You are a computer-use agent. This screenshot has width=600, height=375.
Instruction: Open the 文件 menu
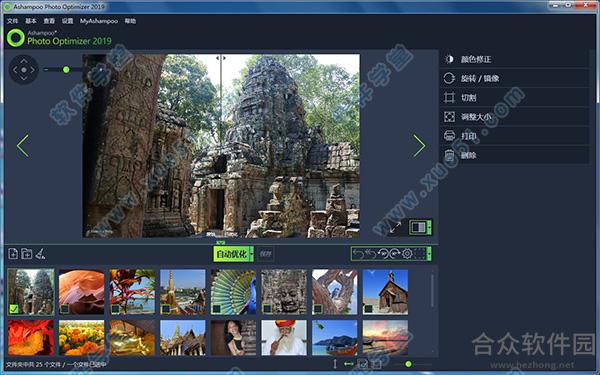click(x=12, y=21)
